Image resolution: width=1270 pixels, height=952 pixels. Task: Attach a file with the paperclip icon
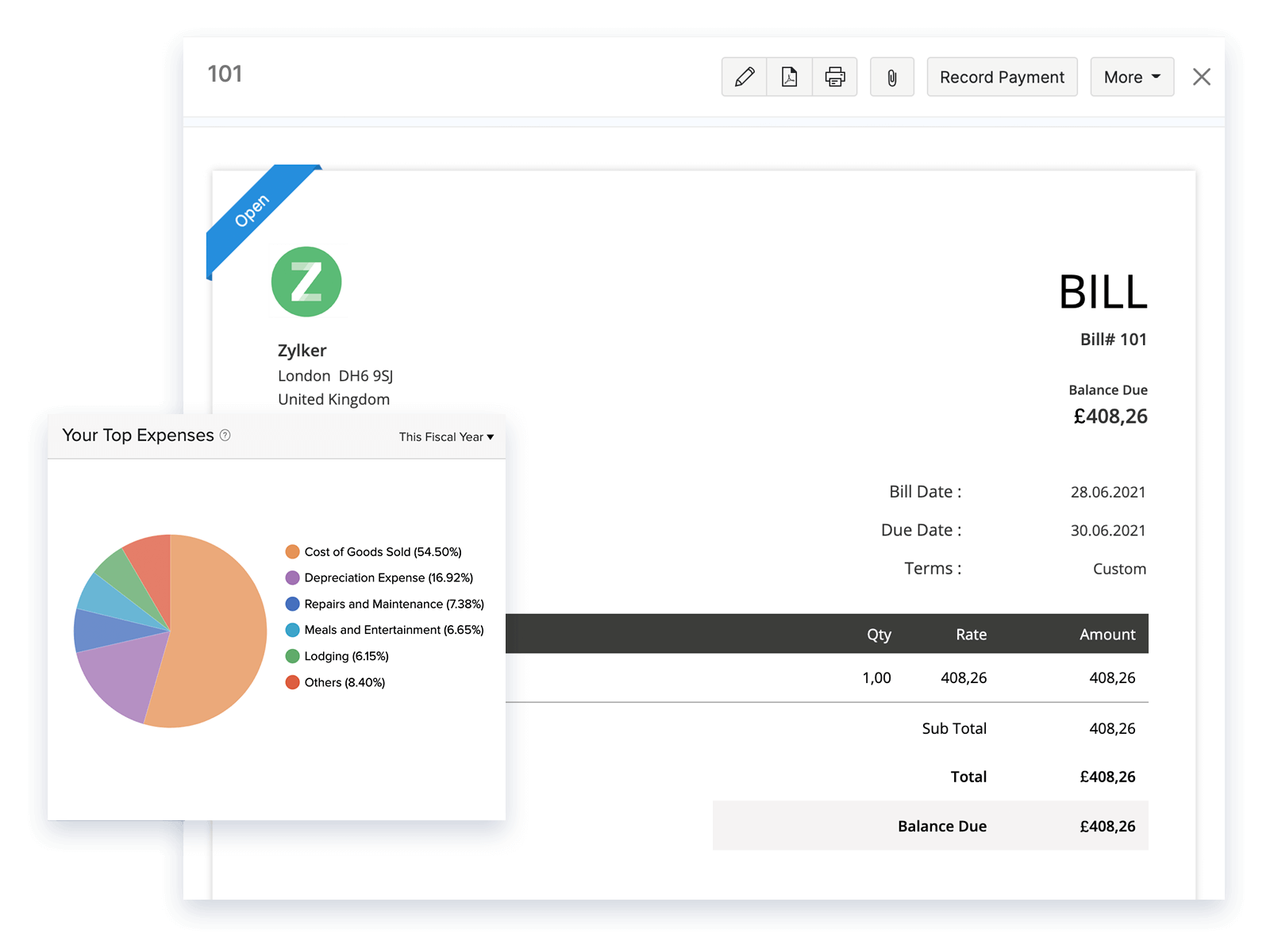pyautogui.click(x=891, y=76)
